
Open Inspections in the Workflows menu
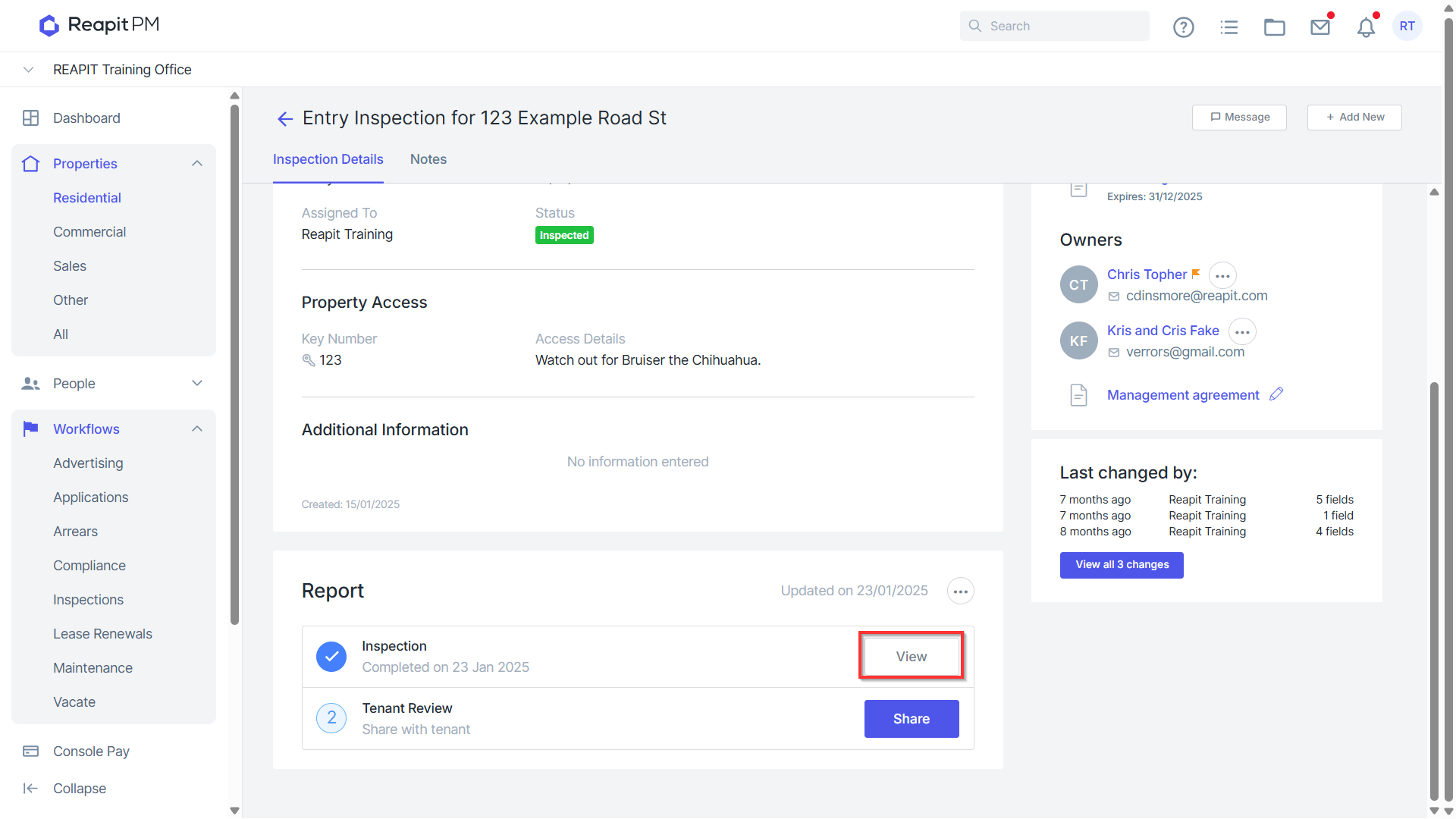click(88, 600)
